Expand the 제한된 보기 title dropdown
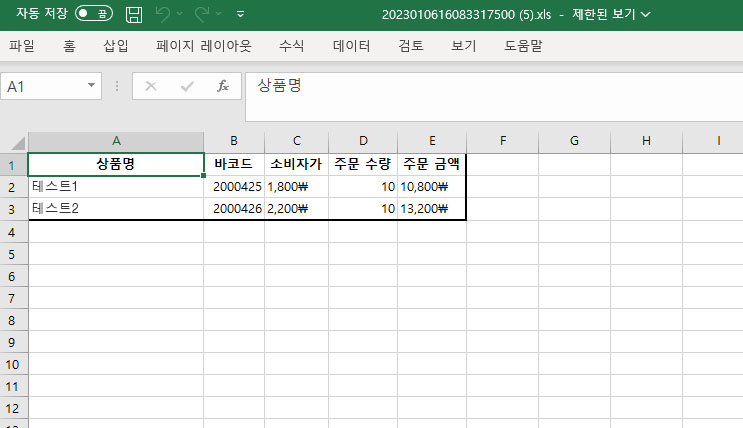Viewport: 743px width, 428px height. (645, 15)
